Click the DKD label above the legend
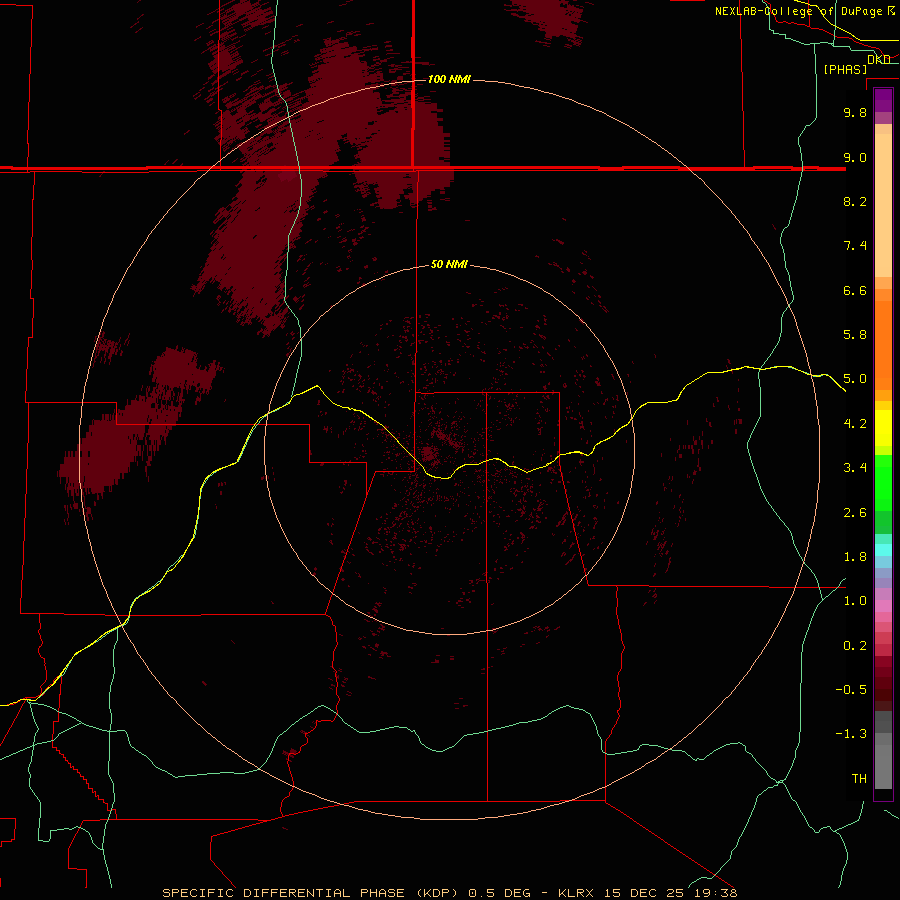Screen dimensions: 900x900 click(879, 60)
